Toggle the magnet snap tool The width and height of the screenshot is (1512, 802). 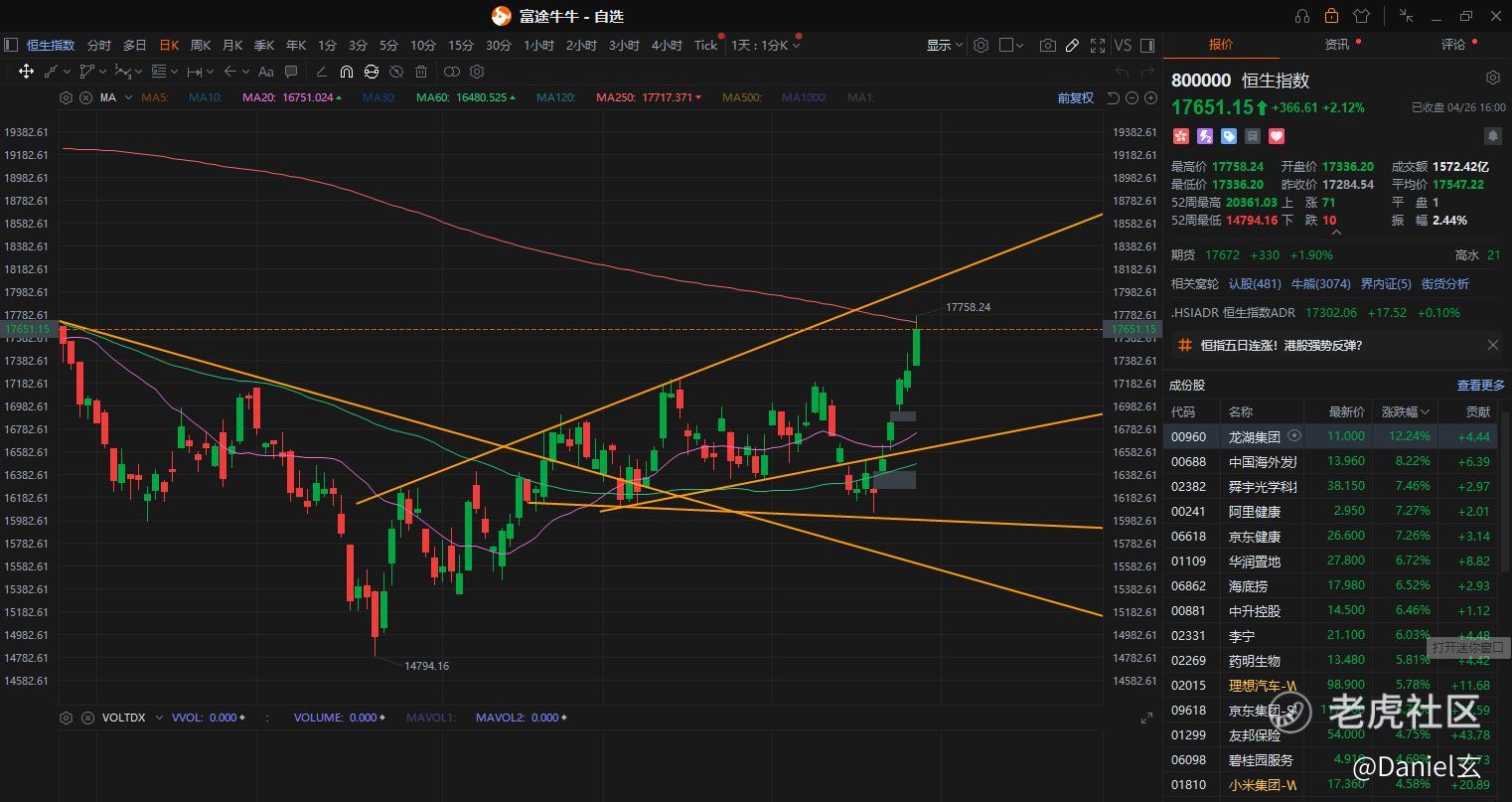[346, 72]
